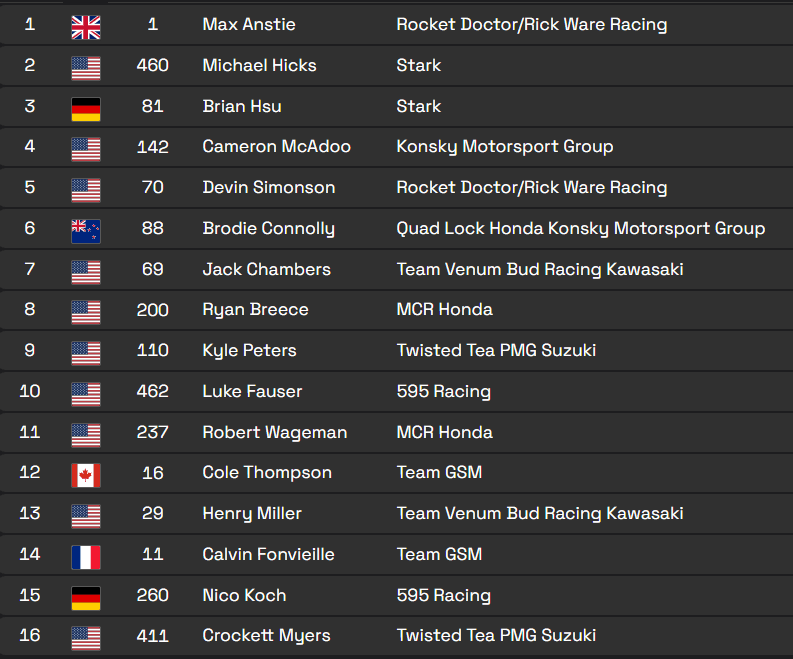Open rider Jack Chambers
Image resolution: width=793 pixels, height=659 pixels.
267,269
